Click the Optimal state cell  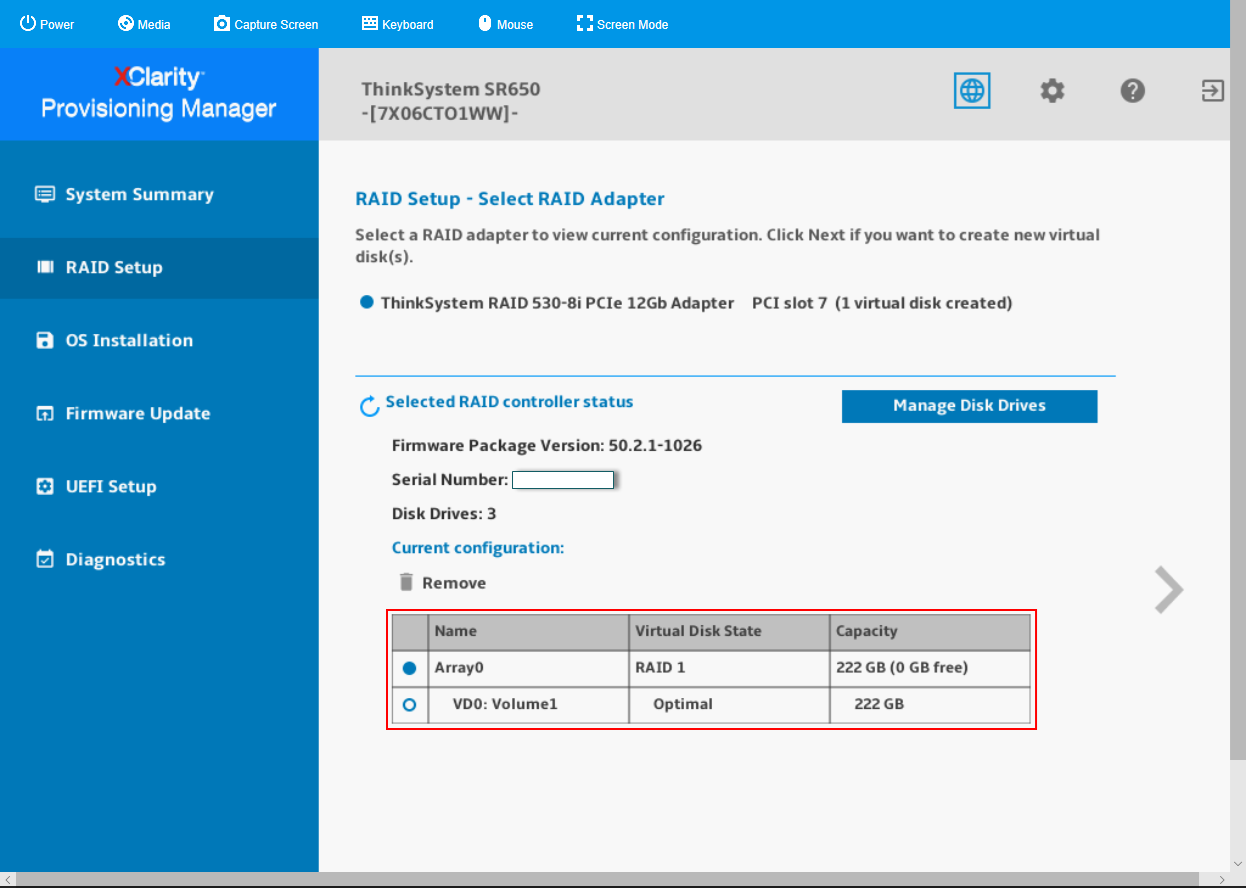coord(730,705)
